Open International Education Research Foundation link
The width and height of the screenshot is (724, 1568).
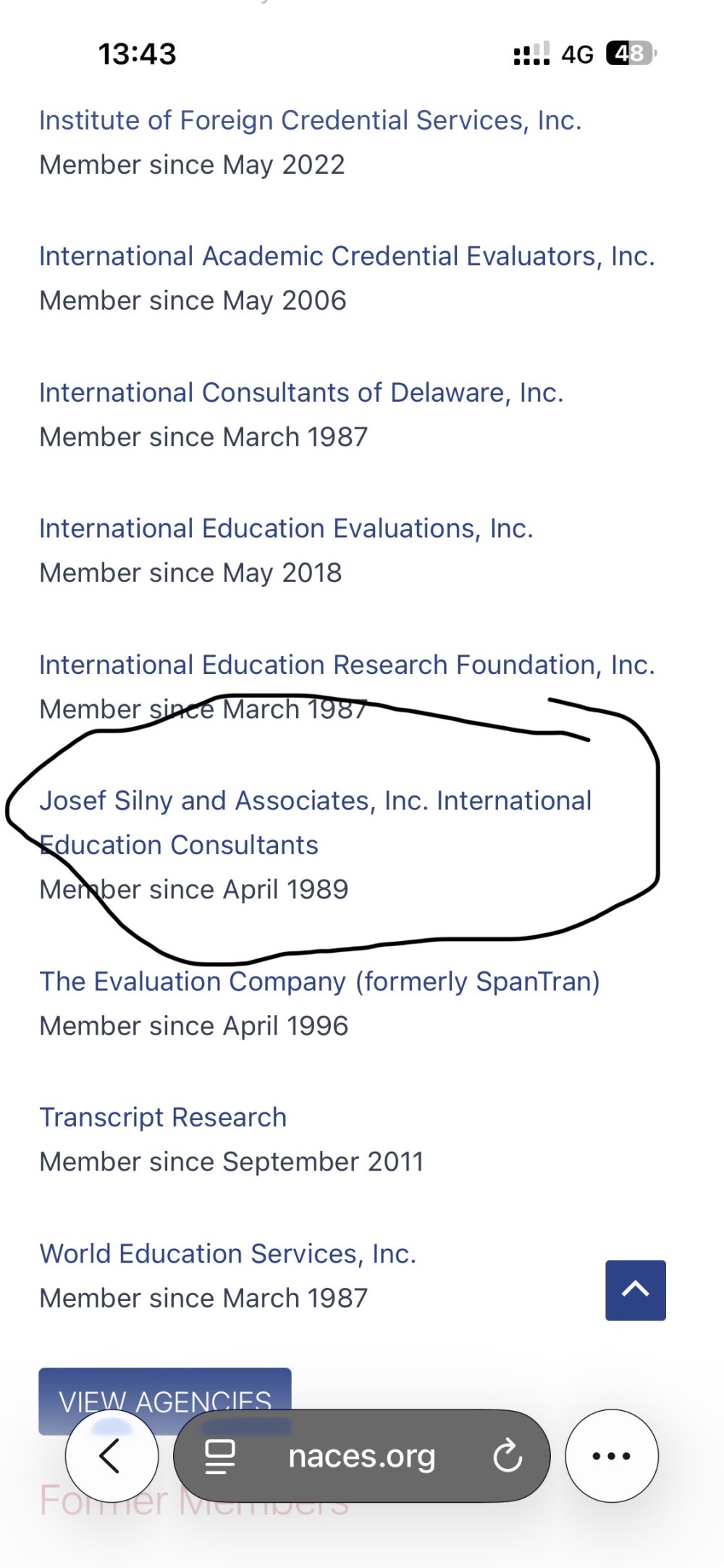(347, 665)
